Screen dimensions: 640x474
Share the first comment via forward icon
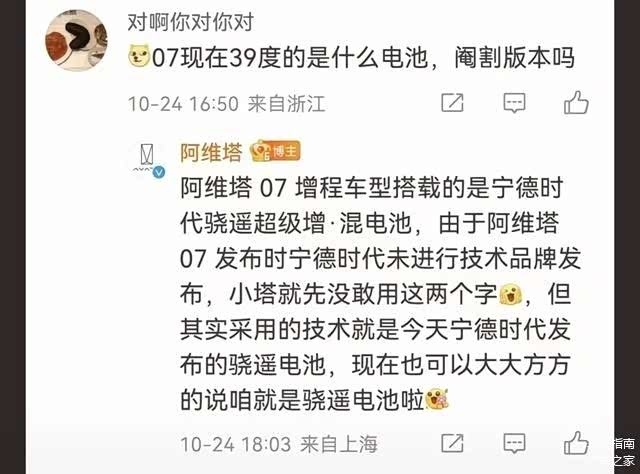452,102
